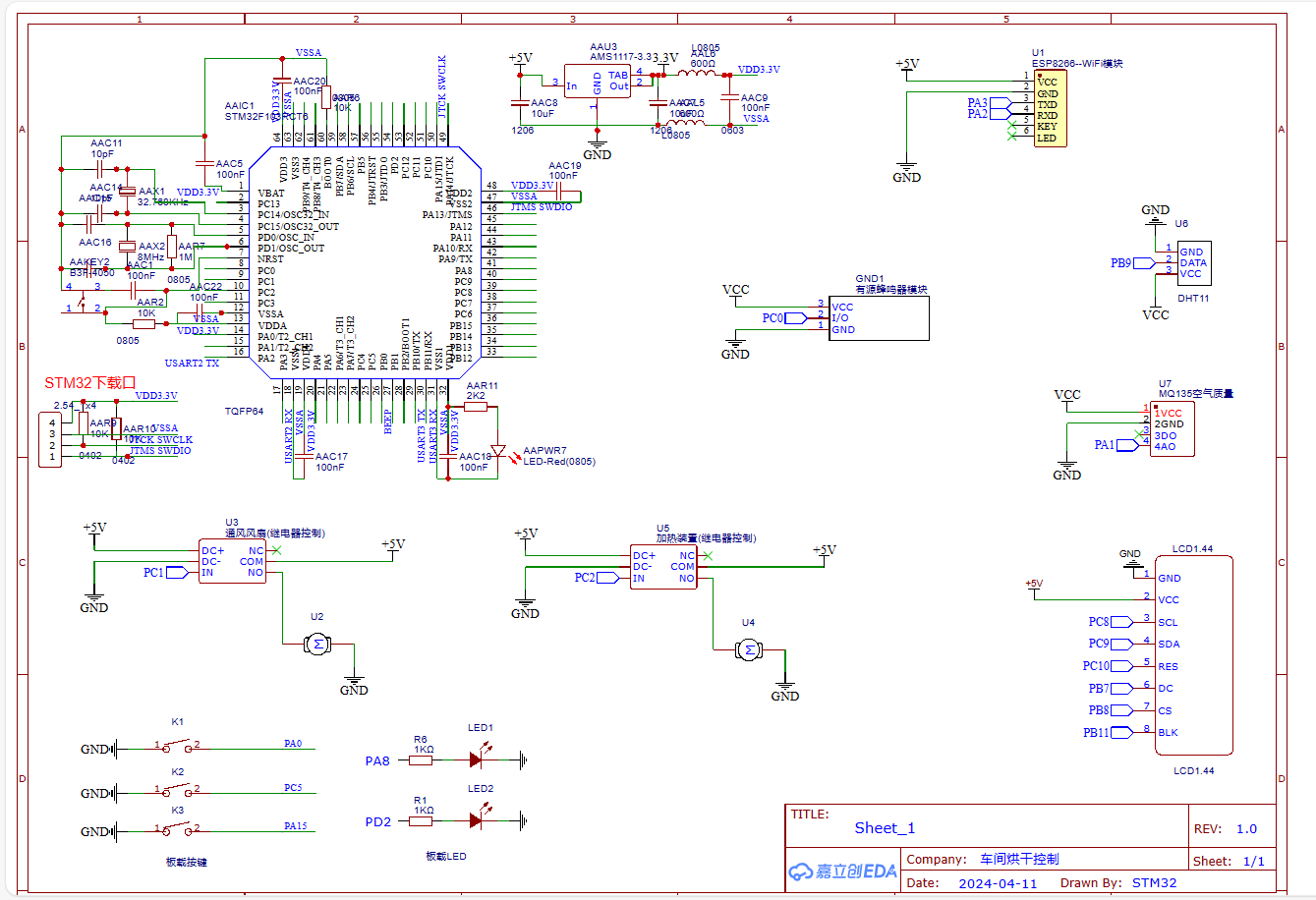
Task: Click the PC2 net port flag
Action: [x=609, y=578]
